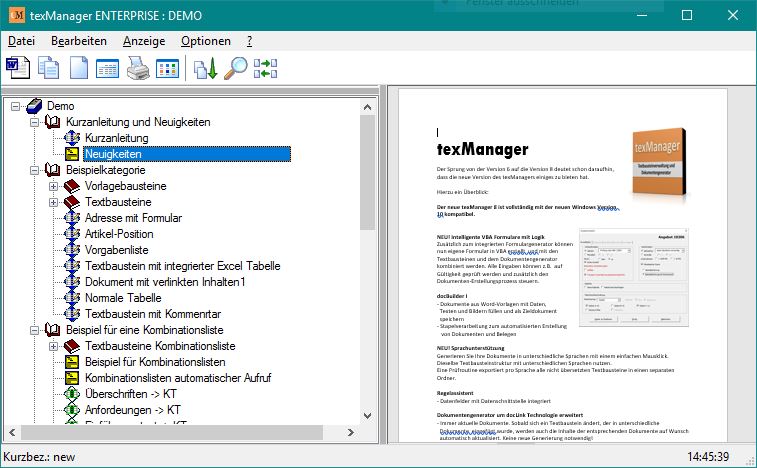Select the Kurzanleitung tree item
757x468 pixels.
(x=116, y=138)
